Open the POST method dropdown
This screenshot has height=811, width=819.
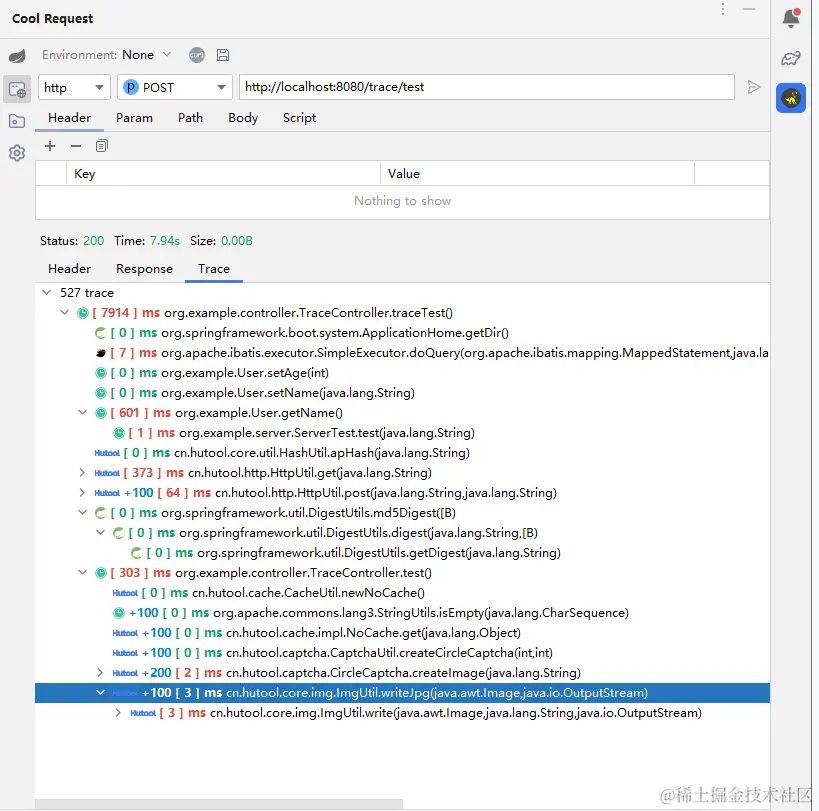click(174, 87)
